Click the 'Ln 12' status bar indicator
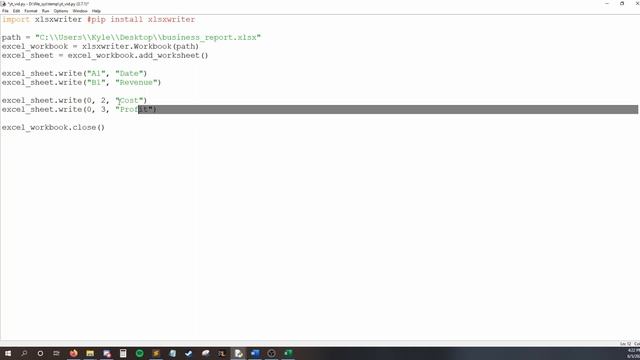 click(x=626, y=344)
